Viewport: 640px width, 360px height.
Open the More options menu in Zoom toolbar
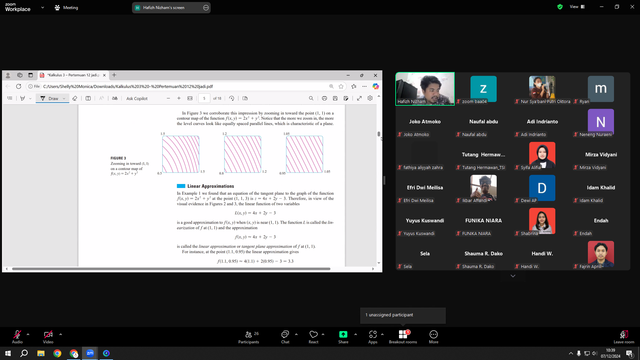coord(433,336)
